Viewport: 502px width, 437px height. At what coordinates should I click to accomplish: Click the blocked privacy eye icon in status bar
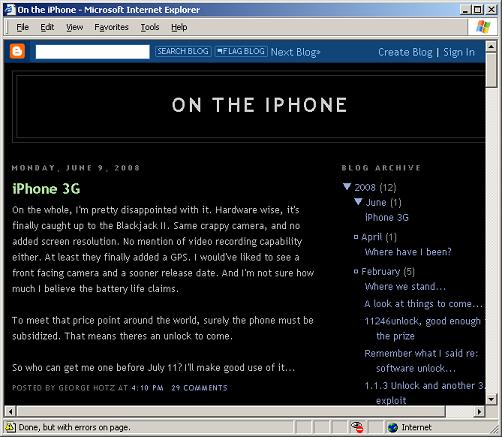click(357, 427)
